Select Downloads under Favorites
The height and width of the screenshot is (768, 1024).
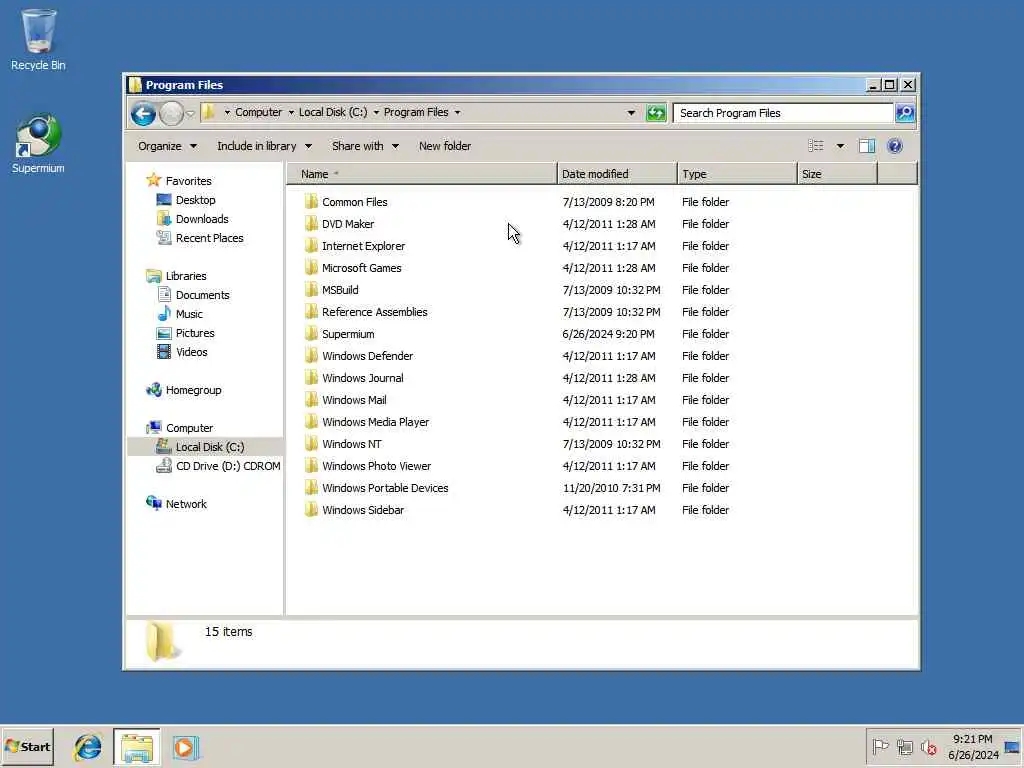[202, 219]
